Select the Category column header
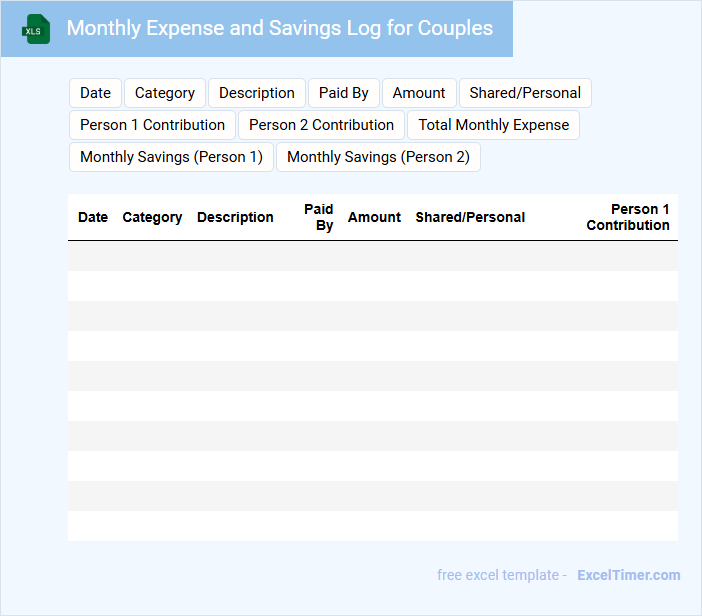This screenshot has height=616, width=702. (152, 217)
